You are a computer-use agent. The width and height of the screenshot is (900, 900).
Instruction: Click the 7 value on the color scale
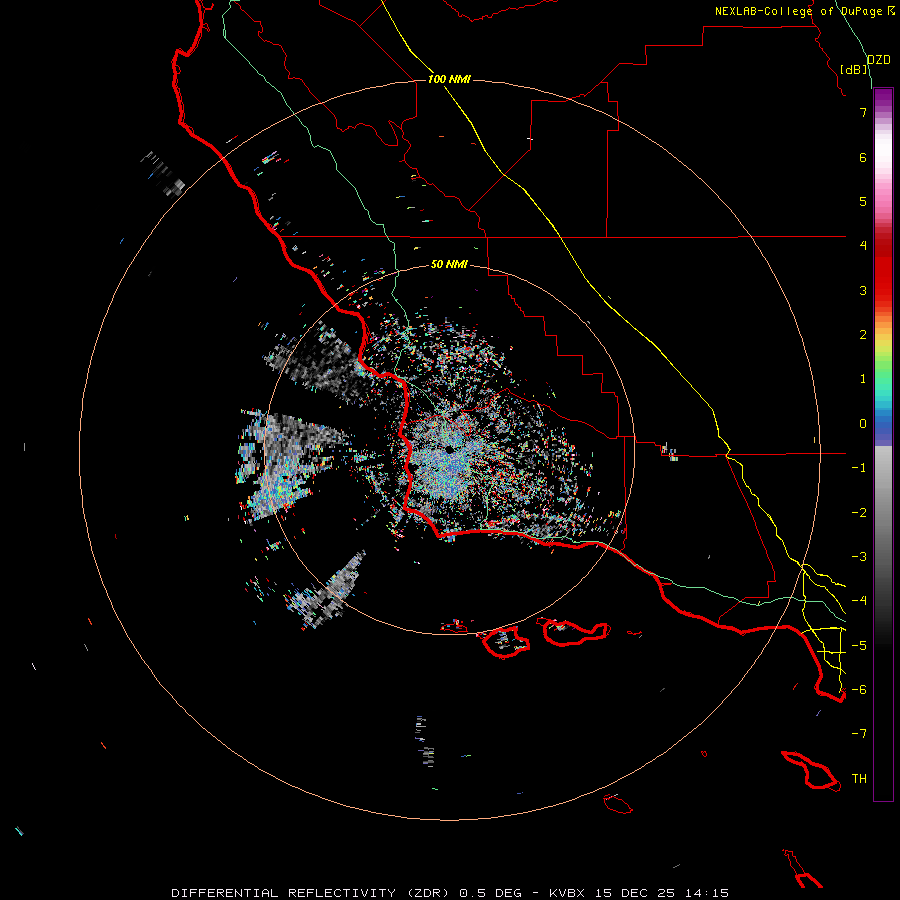(863, 112)
